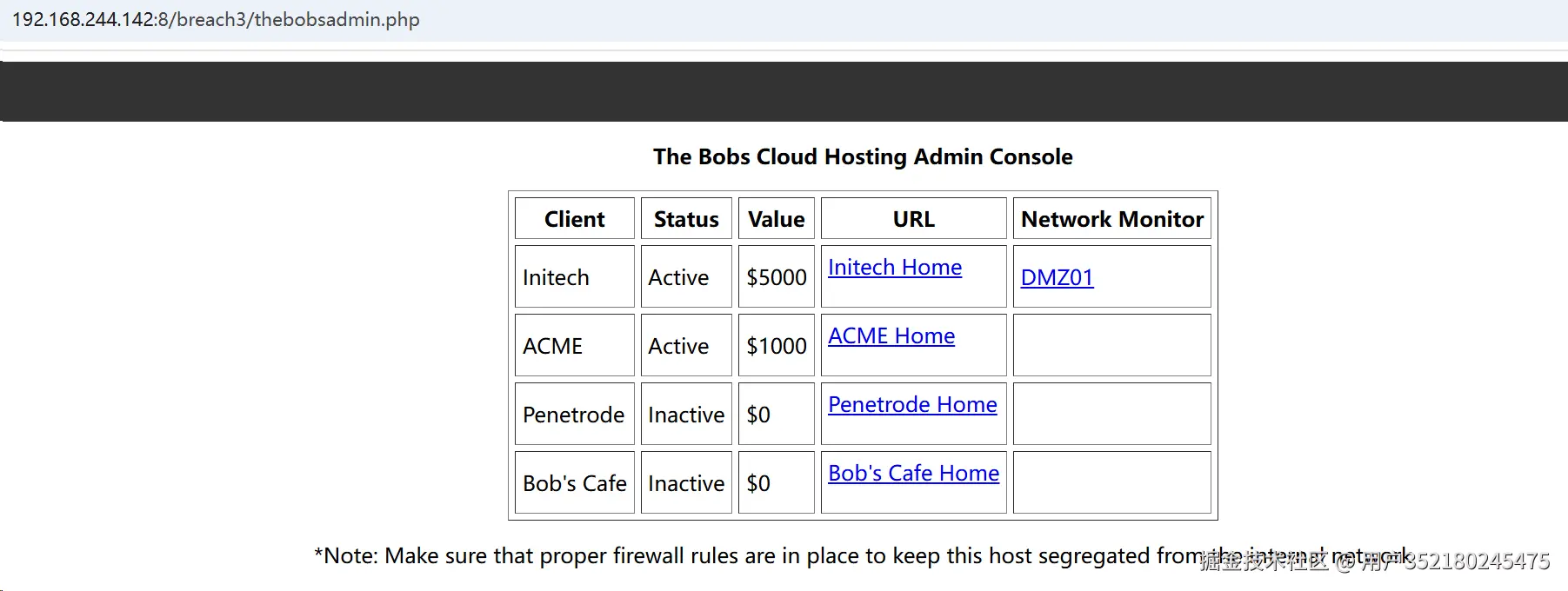Click the Client column header
This screenshot has width=1568, height=591.
click(x=575, y=218)
